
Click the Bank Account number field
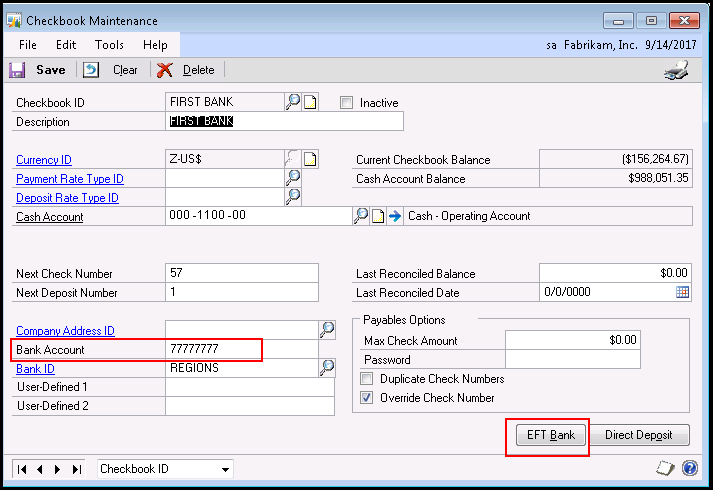pyautogui.click(x=242, y=349)
